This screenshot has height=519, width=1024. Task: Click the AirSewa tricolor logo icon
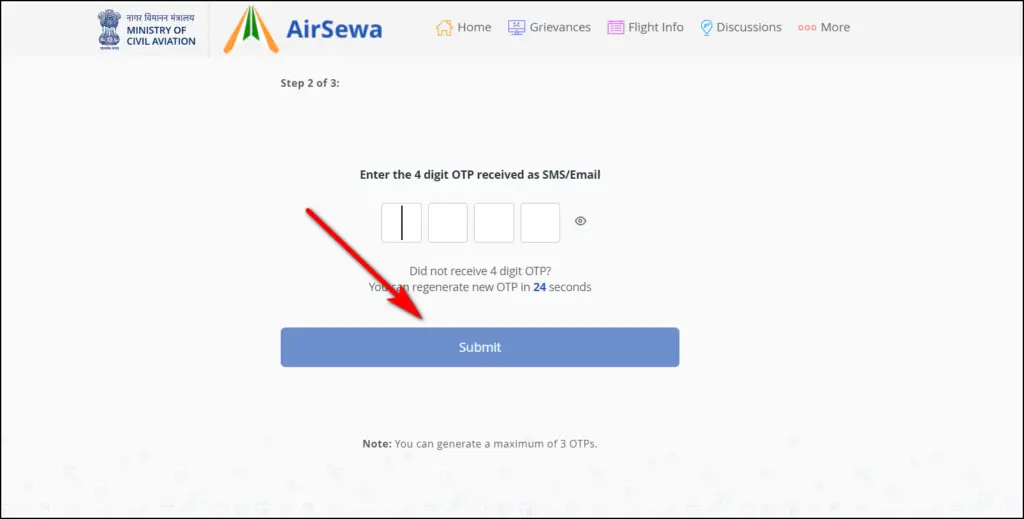pos(251,29)
